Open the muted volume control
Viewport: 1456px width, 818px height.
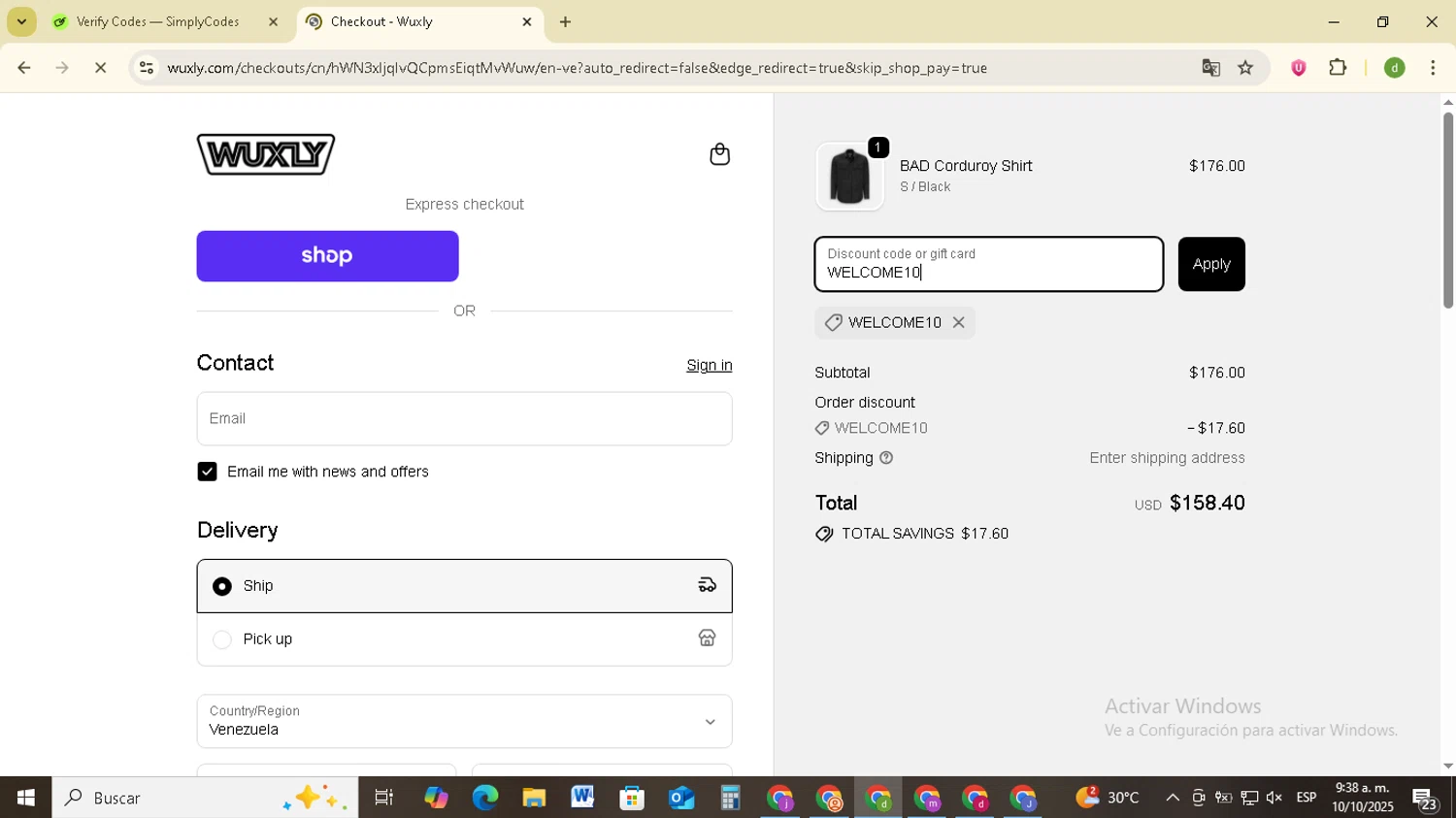coord(1274,798)
